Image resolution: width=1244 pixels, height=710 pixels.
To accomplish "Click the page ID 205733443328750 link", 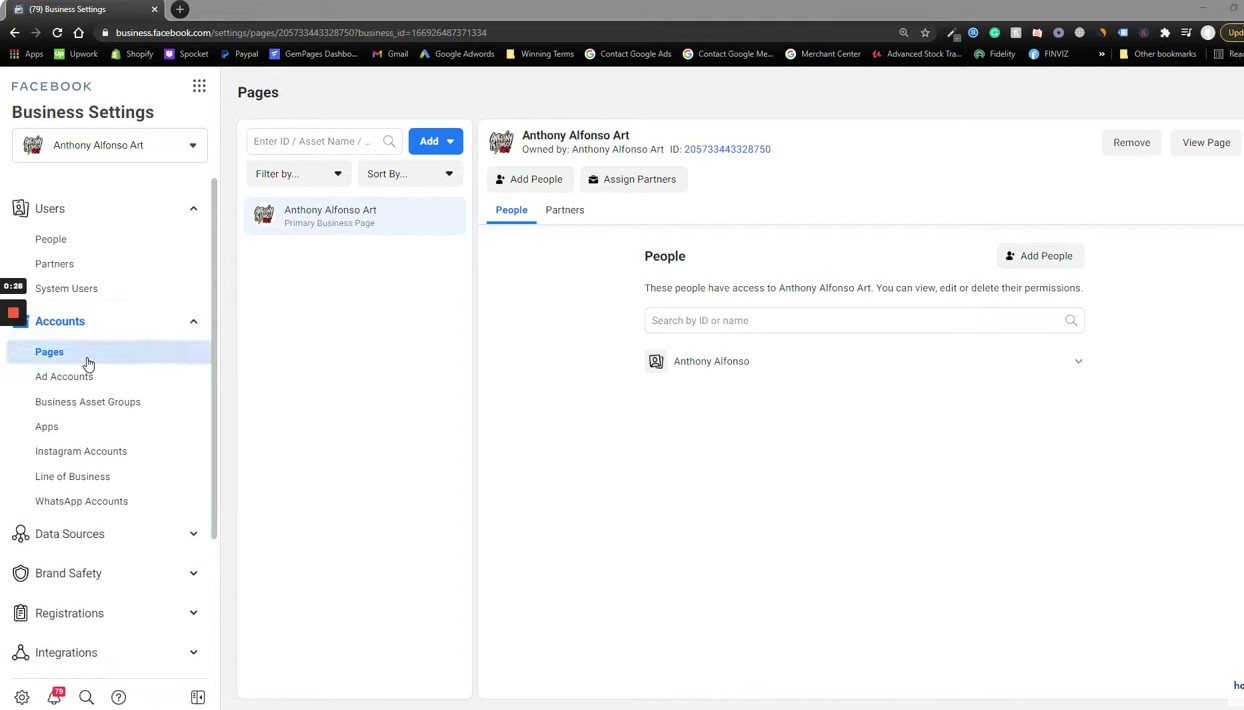I will point(727,149).
